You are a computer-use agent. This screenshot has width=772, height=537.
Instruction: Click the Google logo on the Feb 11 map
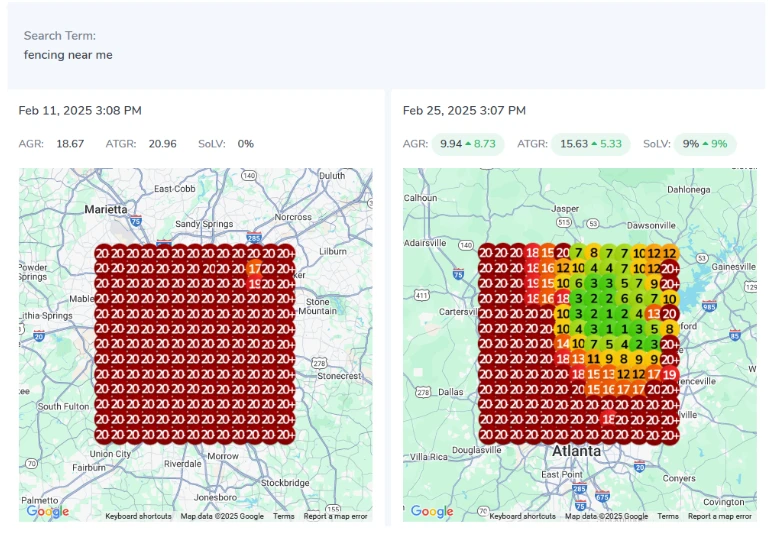coord(48,511)
